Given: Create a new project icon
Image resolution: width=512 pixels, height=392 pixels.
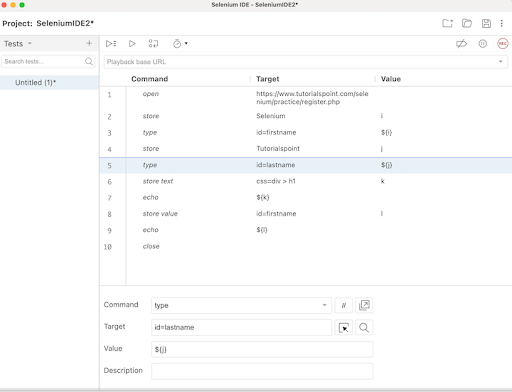Looking at the screenshot, I should click(x=447, y=23).
